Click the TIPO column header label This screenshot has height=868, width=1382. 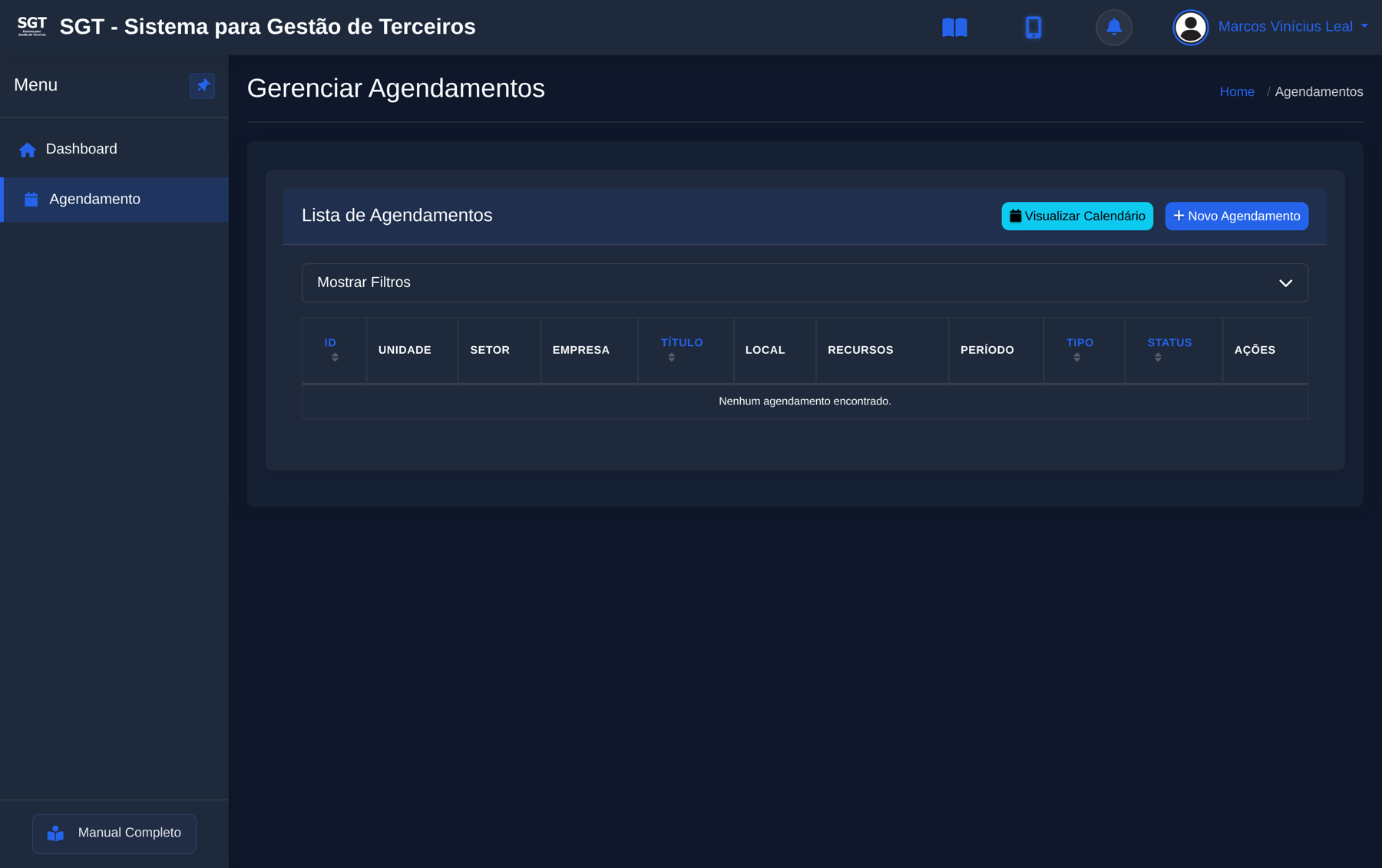1079,342
